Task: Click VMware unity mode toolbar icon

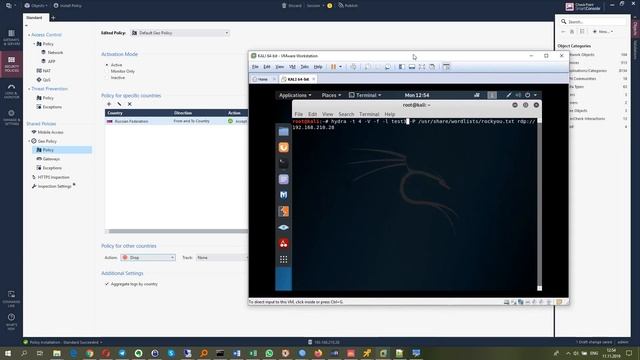Action: point(432,67)
